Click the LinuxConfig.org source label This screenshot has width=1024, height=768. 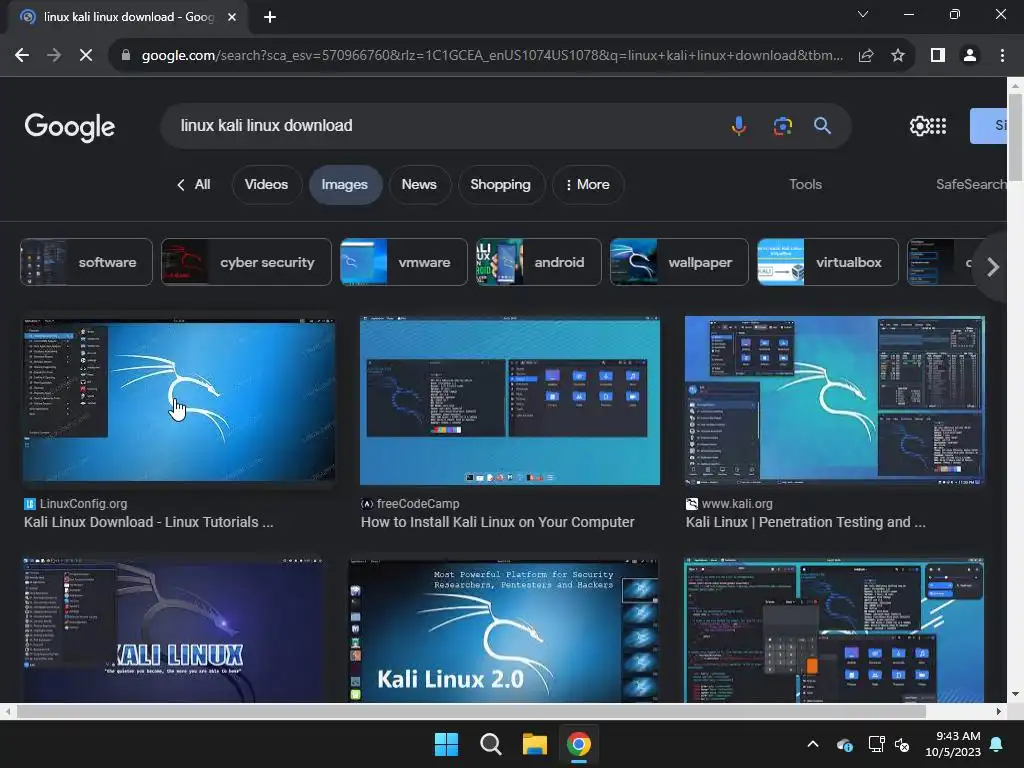tap(76, 504)
